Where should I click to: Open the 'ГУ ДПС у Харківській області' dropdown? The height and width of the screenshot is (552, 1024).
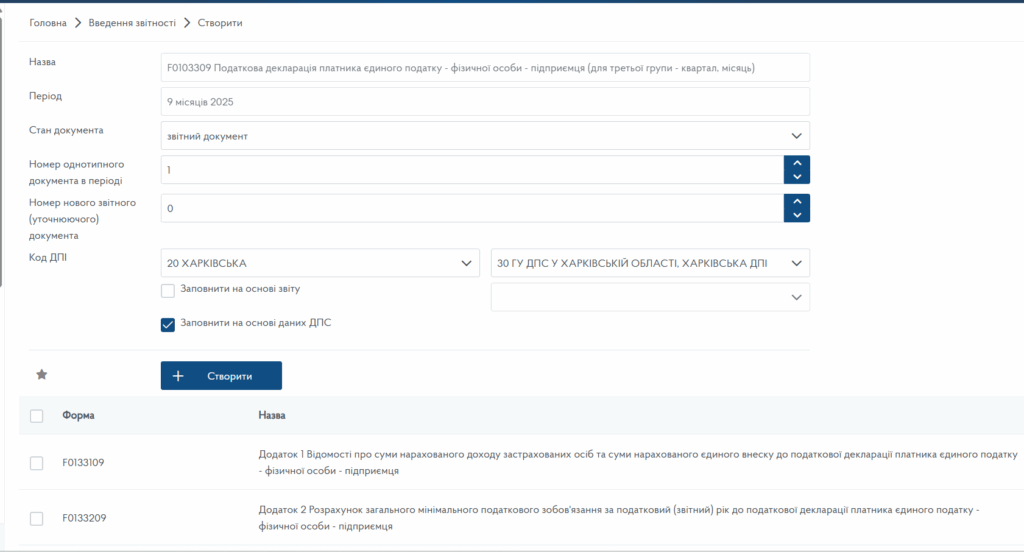coord(650,263)
